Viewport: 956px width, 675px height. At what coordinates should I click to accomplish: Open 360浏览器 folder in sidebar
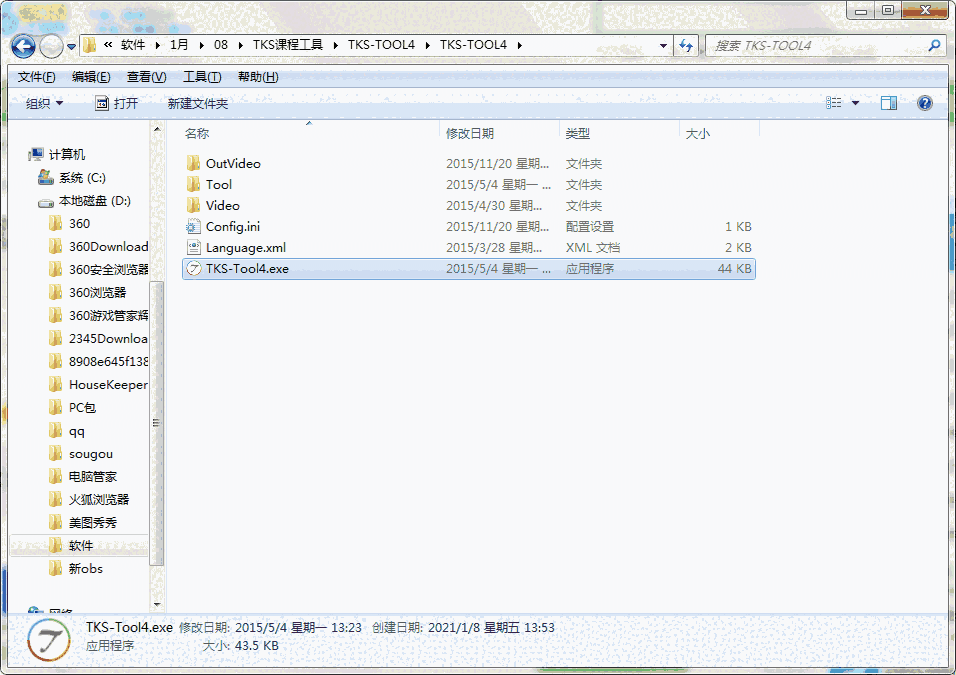pyautogui.click(x=87, y=293)
